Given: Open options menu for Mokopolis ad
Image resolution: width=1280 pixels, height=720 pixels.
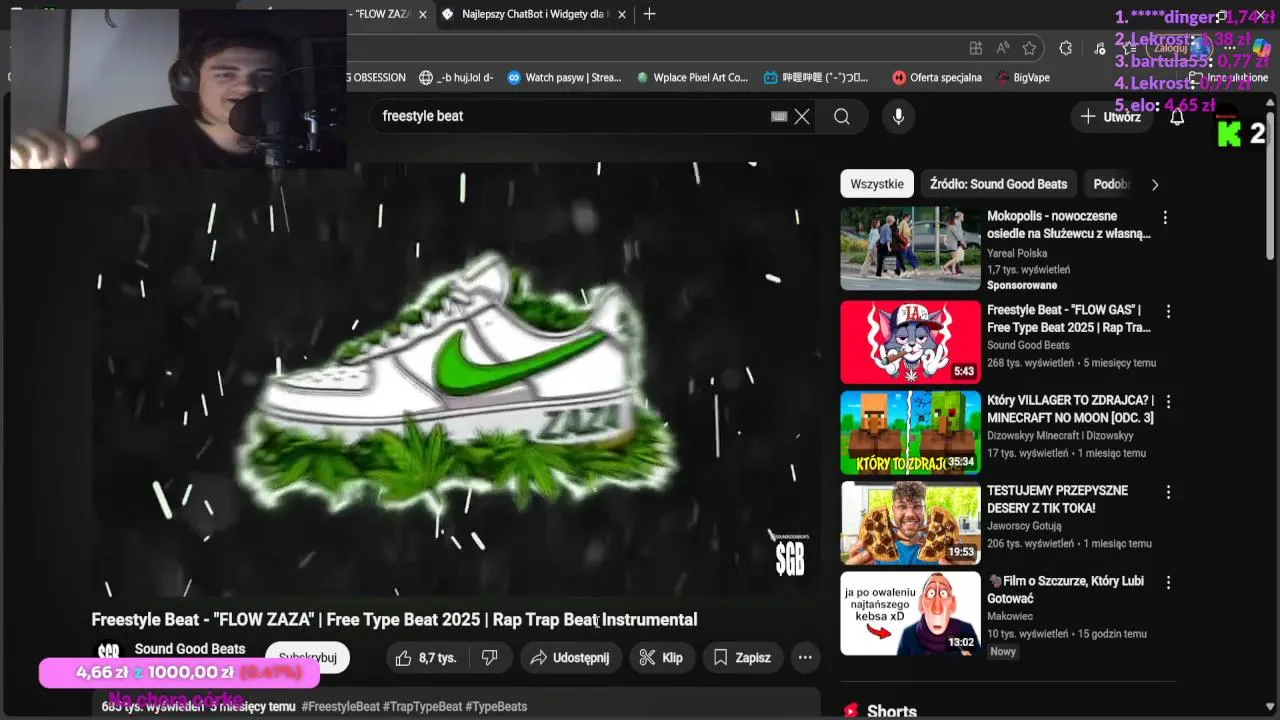Looking at the screenshot, I should click(x=1165, y=217).
